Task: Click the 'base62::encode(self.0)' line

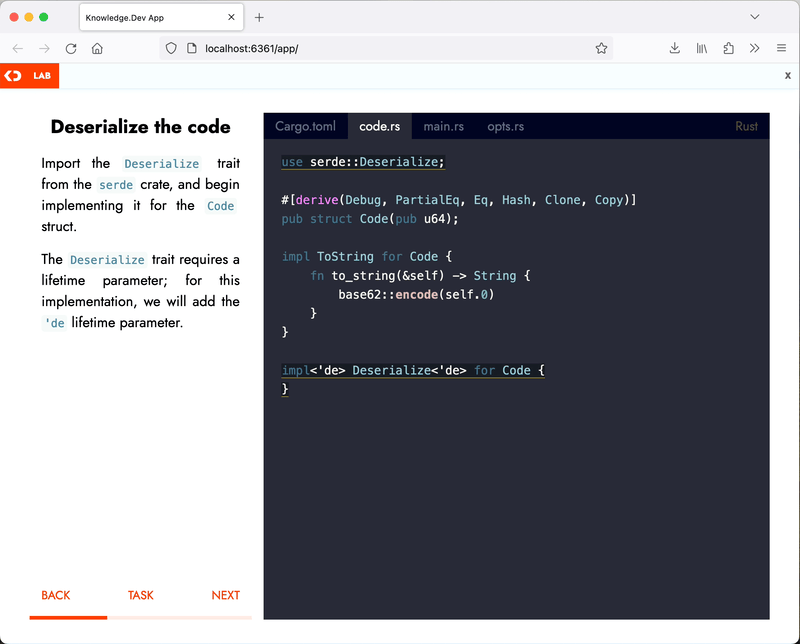Action: tap(416, 294)
